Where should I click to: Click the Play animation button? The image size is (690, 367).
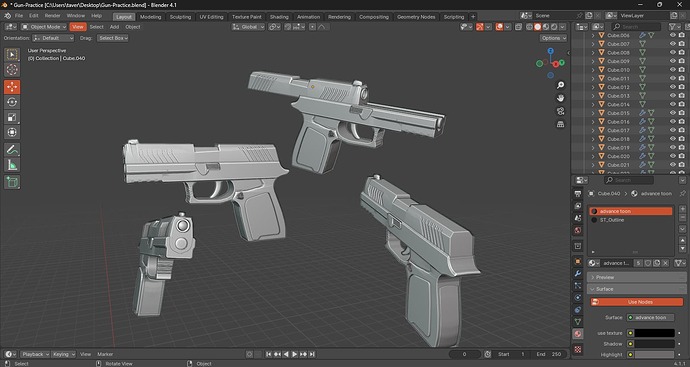point(295,354)
